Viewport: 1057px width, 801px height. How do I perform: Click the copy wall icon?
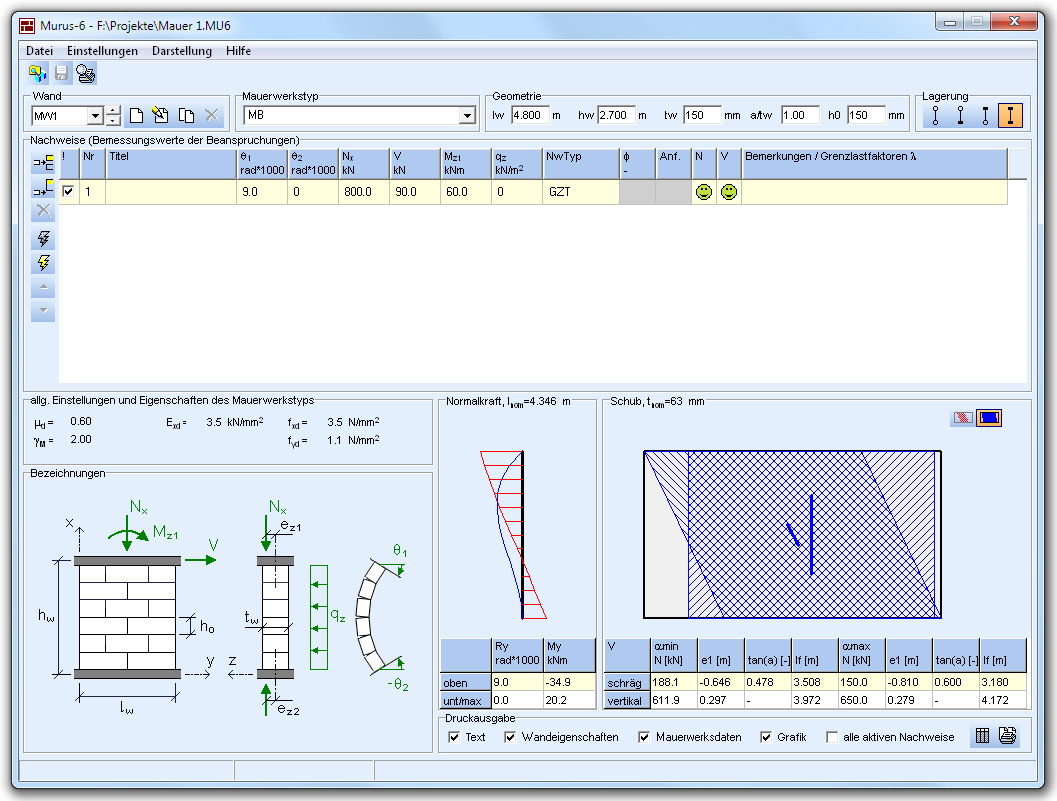click(x=186, y=116)
